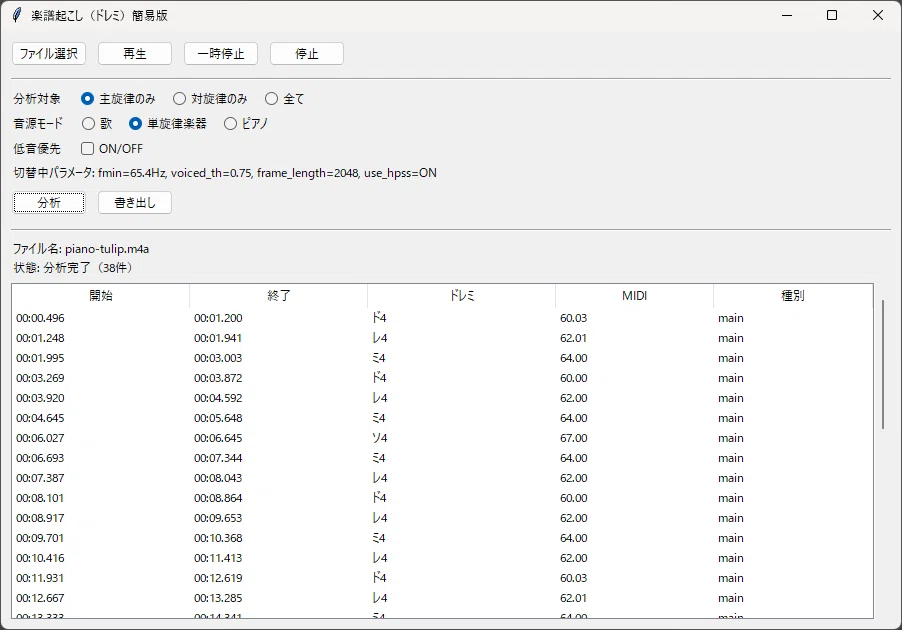Click the results table vertical scrollbar
Viewport: 902px width, 630px height.
[883, 364]
